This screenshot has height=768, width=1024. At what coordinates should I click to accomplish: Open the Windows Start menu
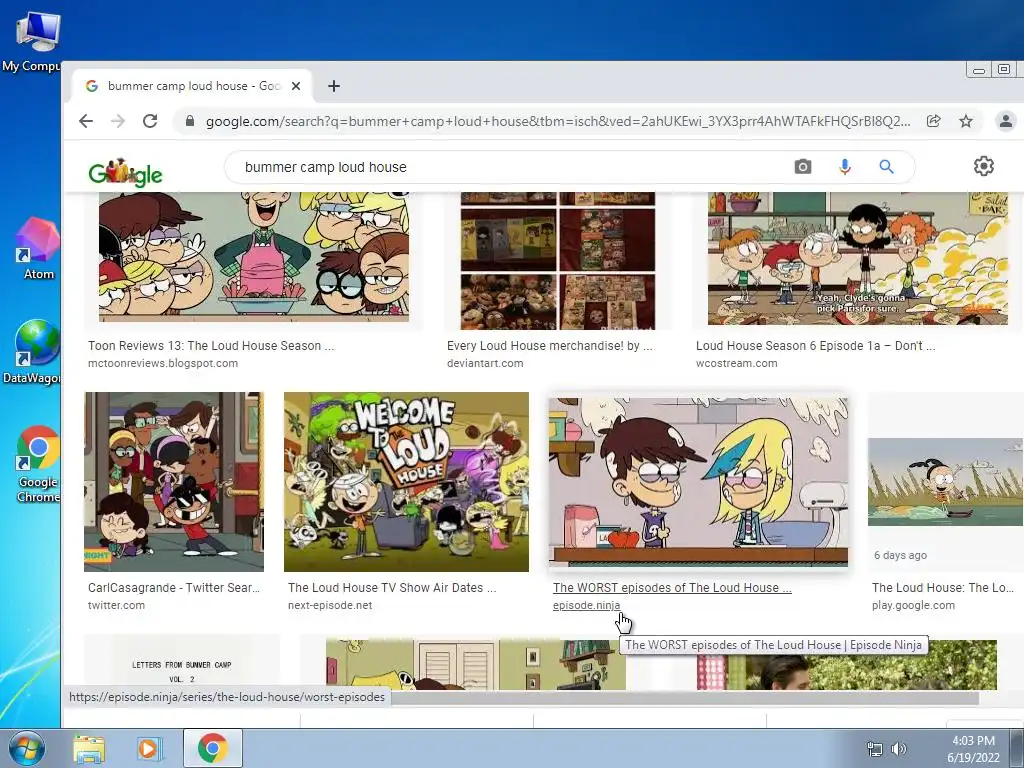(27, 748)
